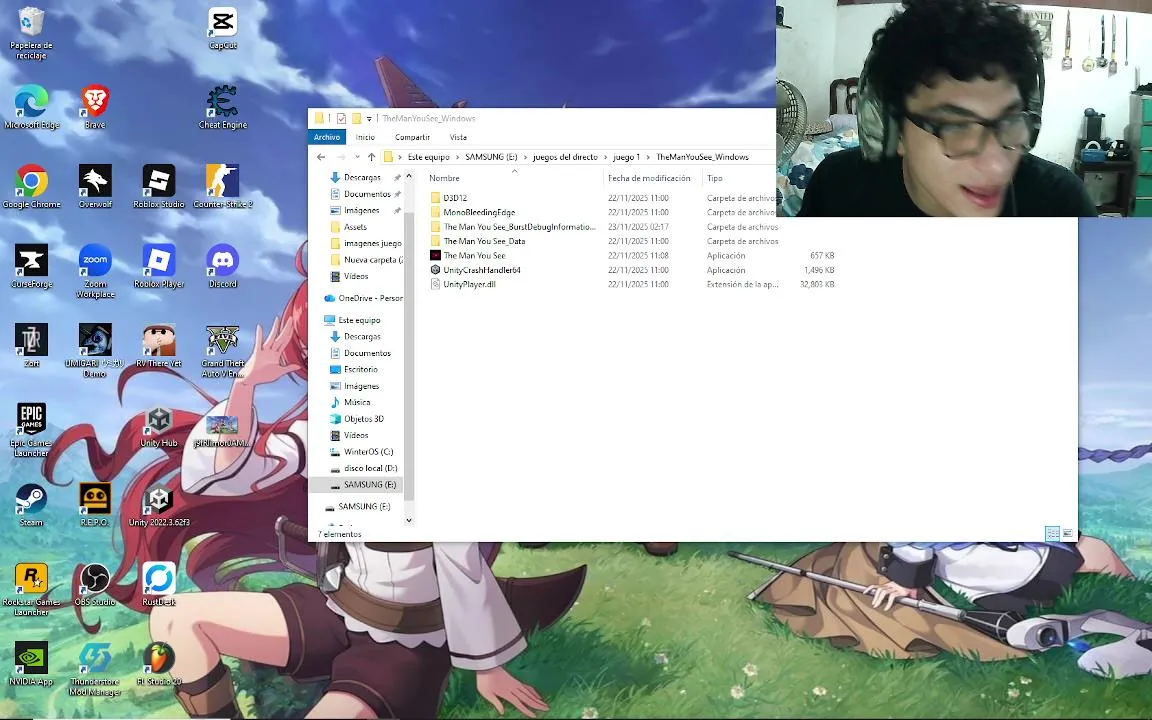Select the NVIDIA App desktop icon
1152x720 pixels.
(32, 663)
